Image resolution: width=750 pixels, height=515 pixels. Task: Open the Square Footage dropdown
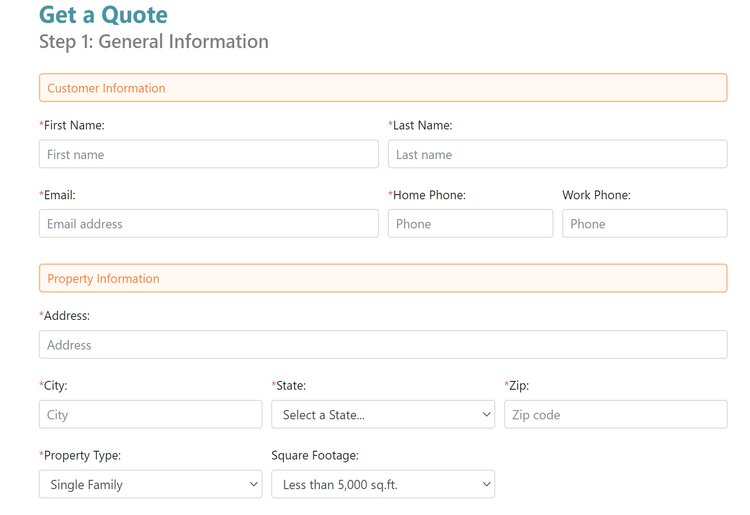pyautogui.click(x=382, y=485)
